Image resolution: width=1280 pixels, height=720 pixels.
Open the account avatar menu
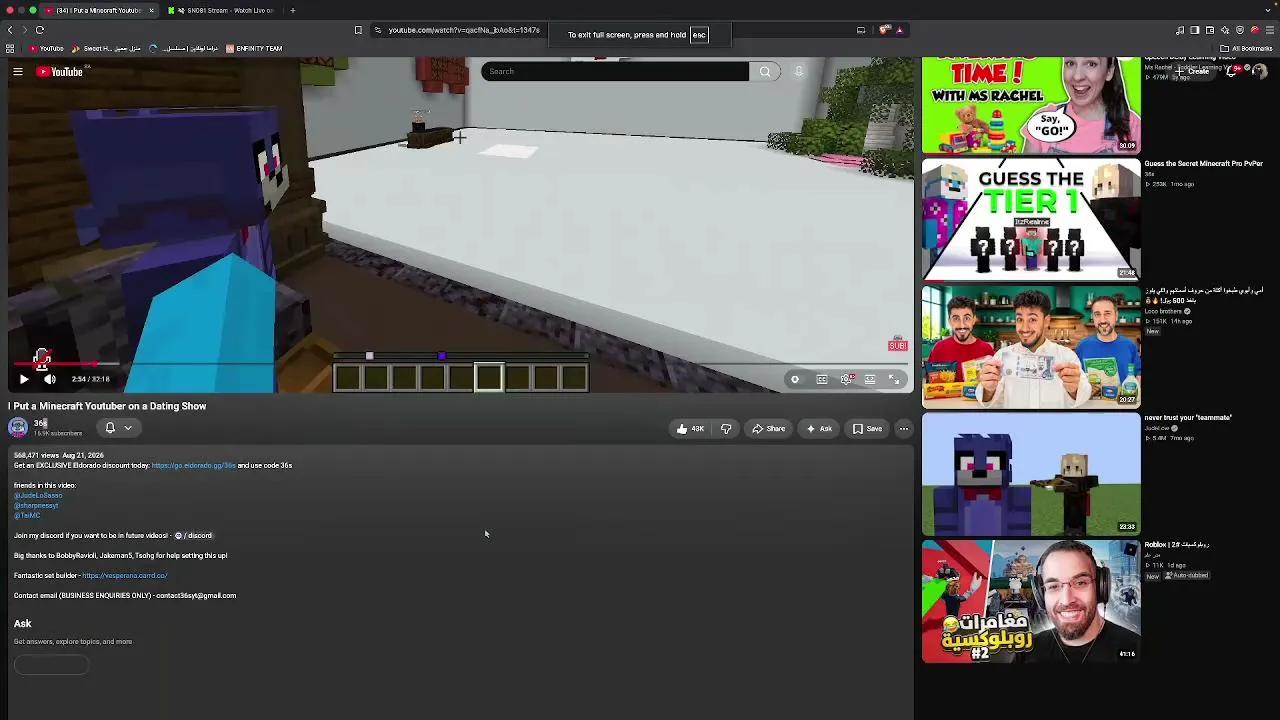1259,71
